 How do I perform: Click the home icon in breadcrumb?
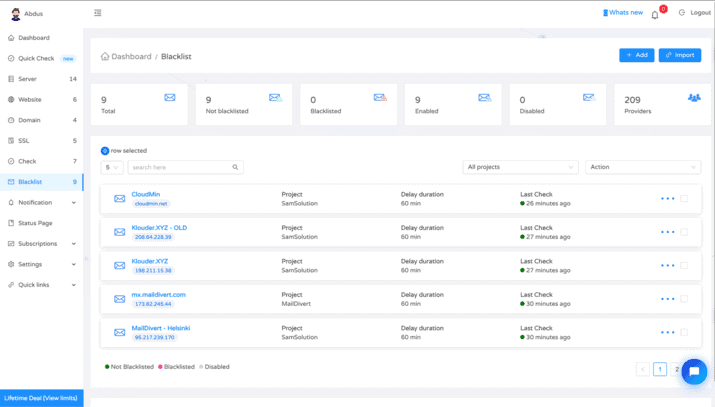105,57
